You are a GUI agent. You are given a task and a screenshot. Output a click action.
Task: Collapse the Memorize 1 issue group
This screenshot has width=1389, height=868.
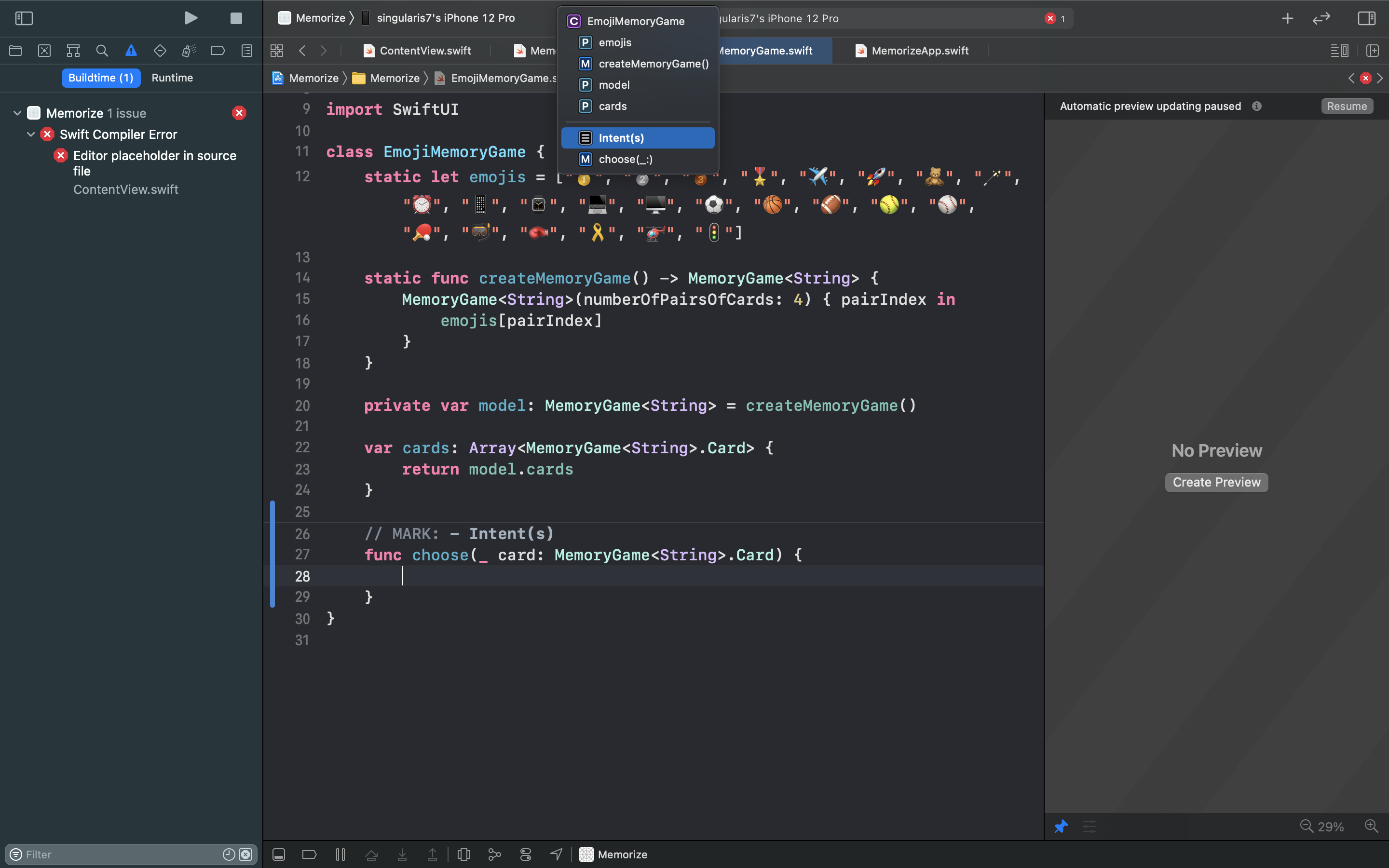click(17, 113)
